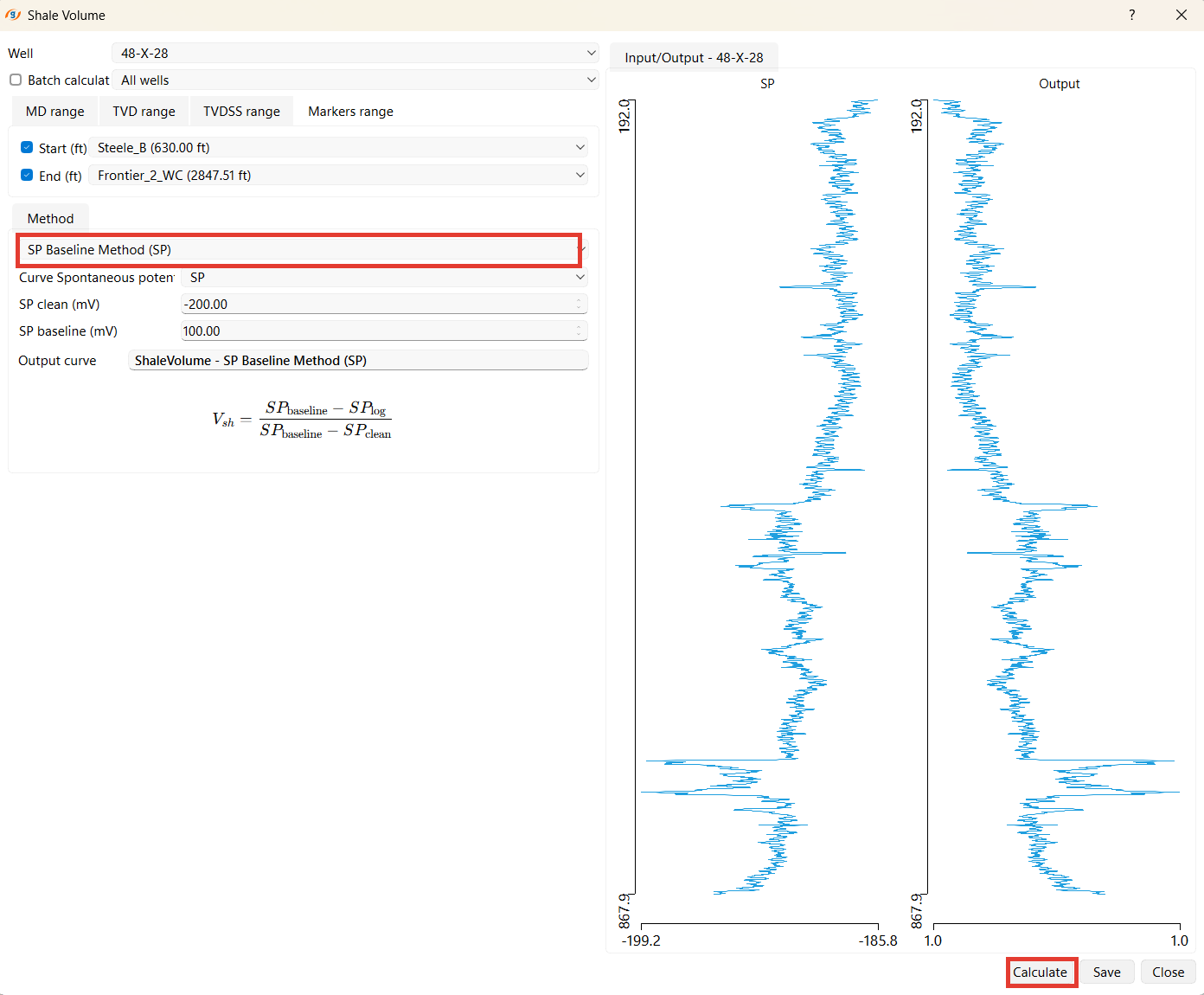The image size is (1204, 995).
Task: Click the Shale Volume application icon
Action: [x=13, y=15]
